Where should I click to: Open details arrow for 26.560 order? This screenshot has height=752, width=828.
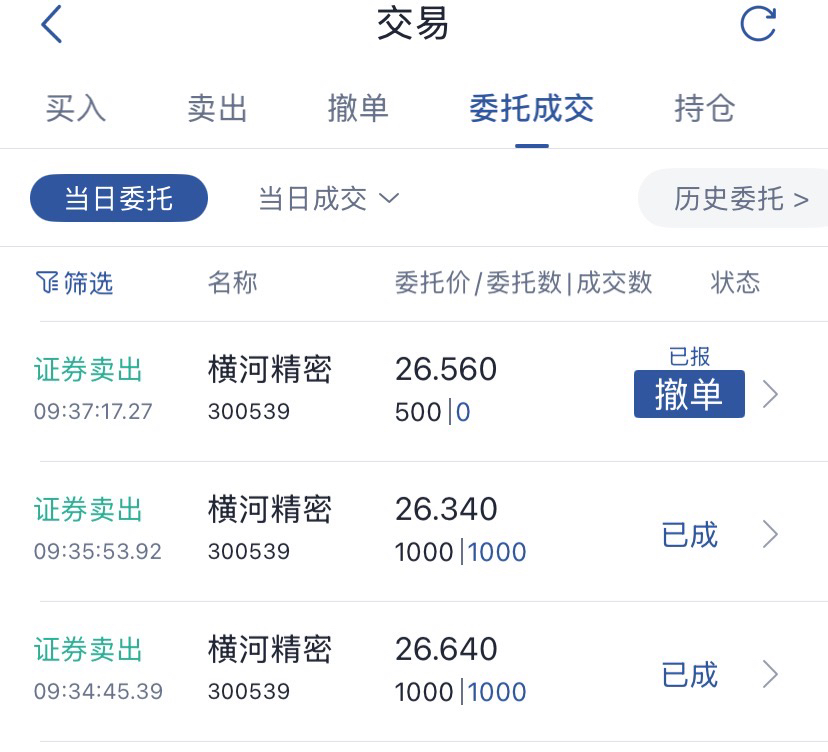point(770,394)
